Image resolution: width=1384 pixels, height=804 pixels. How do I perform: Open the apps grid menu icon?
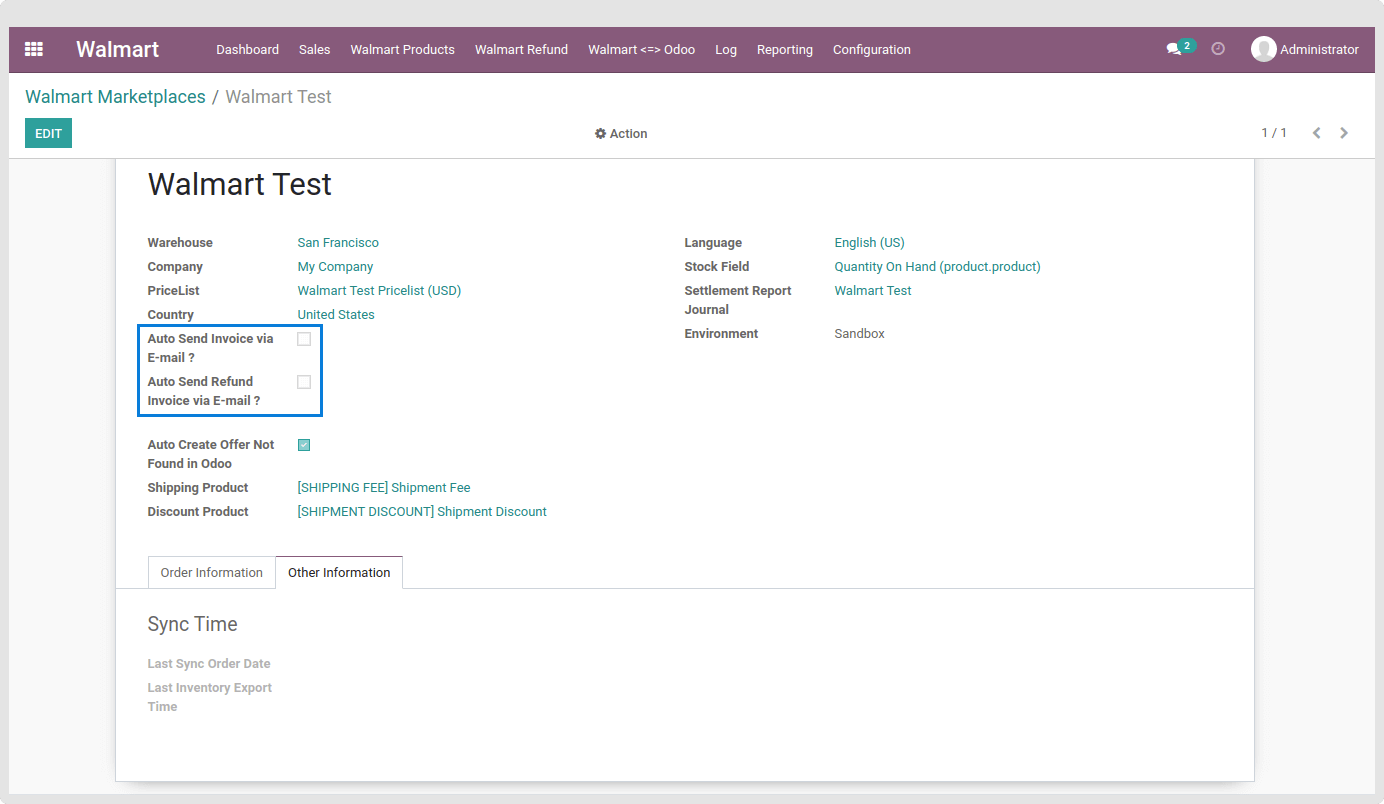pos(34,49)
